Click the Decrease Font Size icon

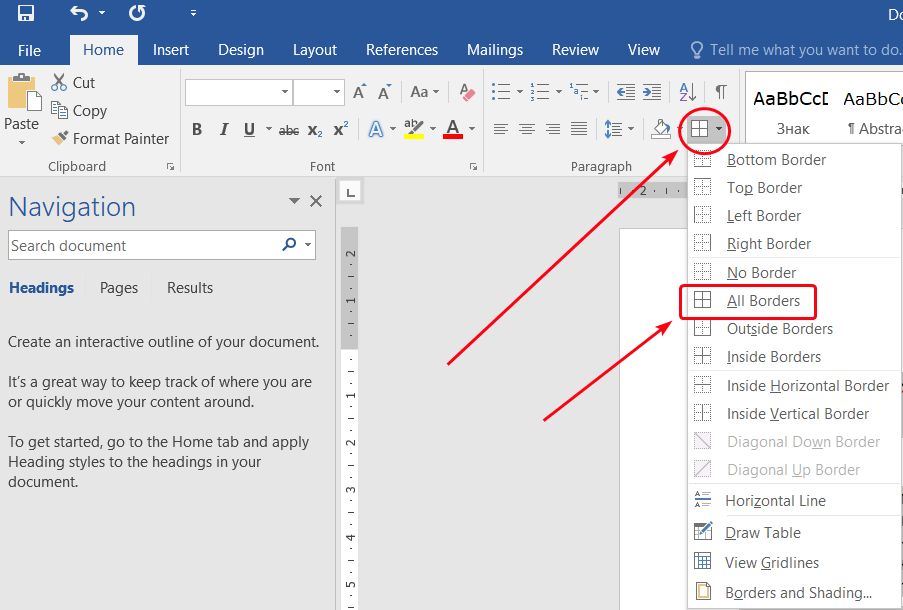[384, 92]
